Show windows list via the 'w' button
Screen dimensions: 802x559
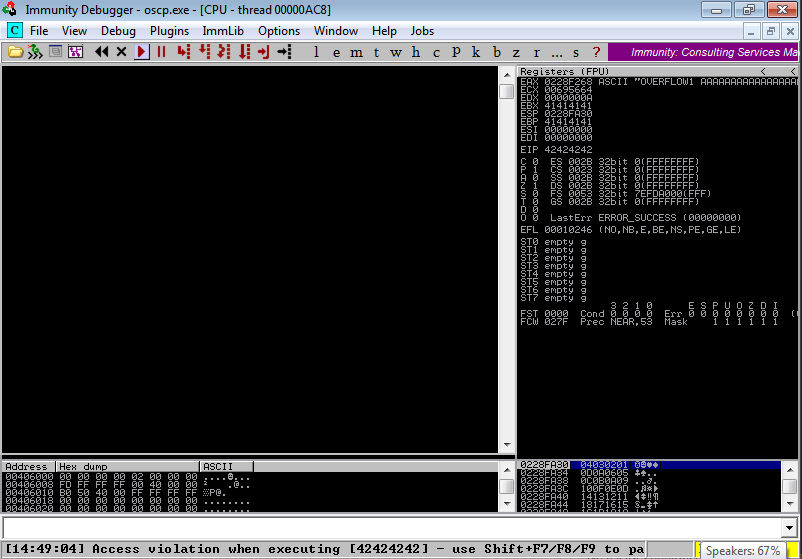pos(395,52)
